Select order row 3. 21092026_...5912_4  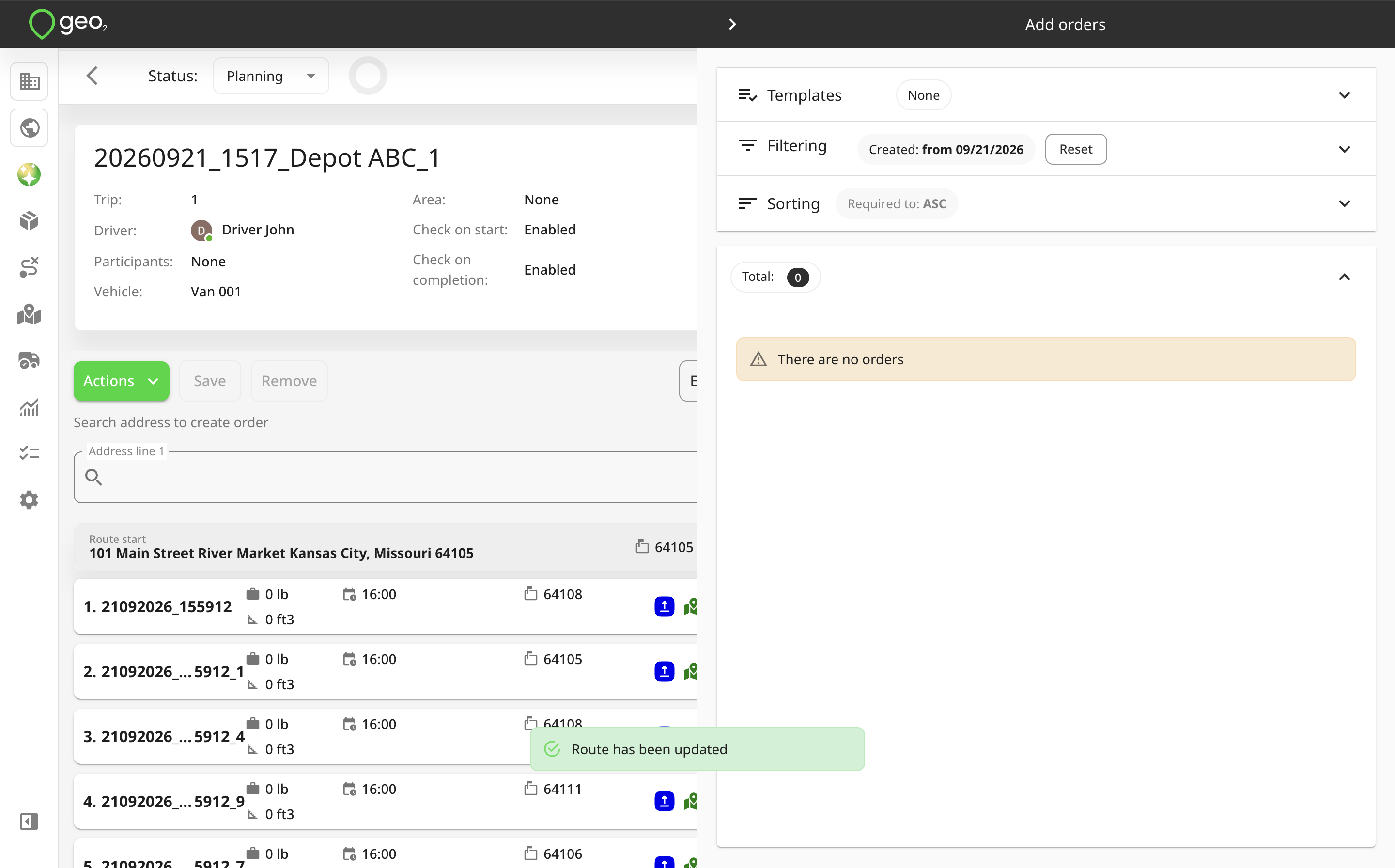click(x=385, y=736)
